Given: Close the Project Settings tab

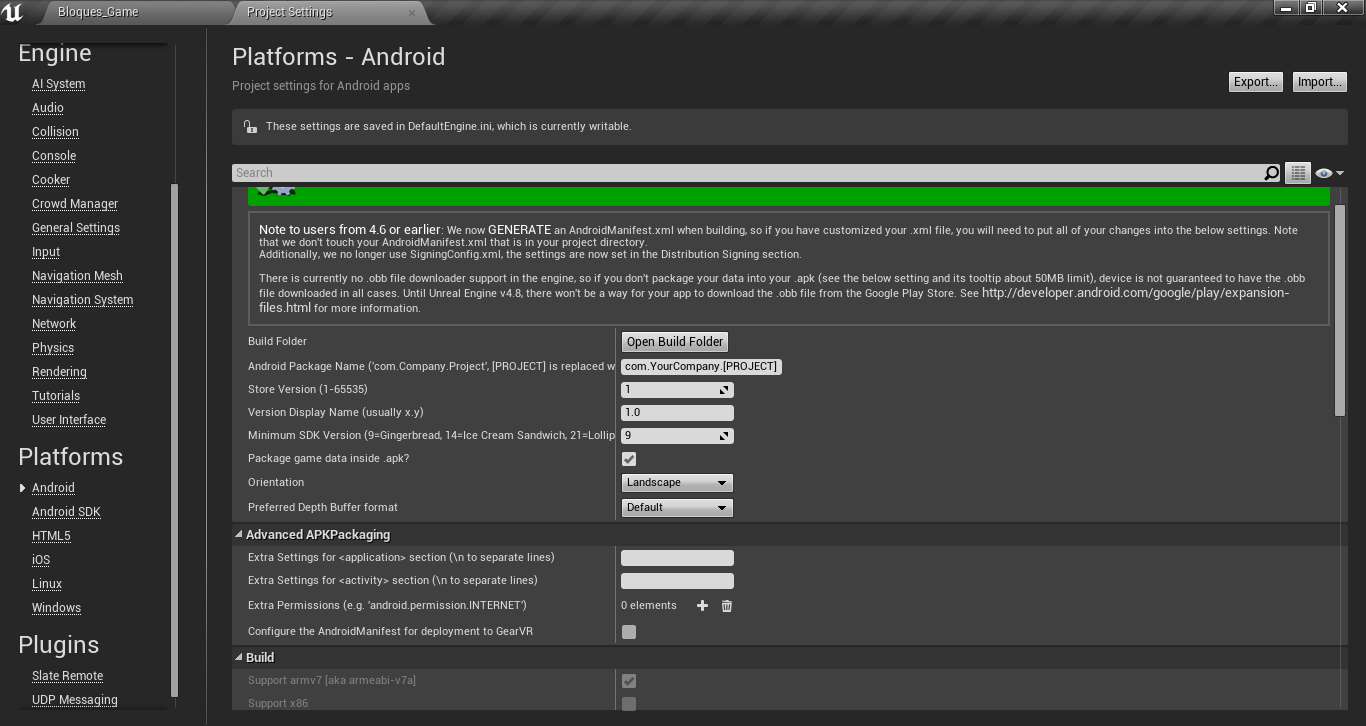Looking at the screenshot, I should click(x=412, y=12).
